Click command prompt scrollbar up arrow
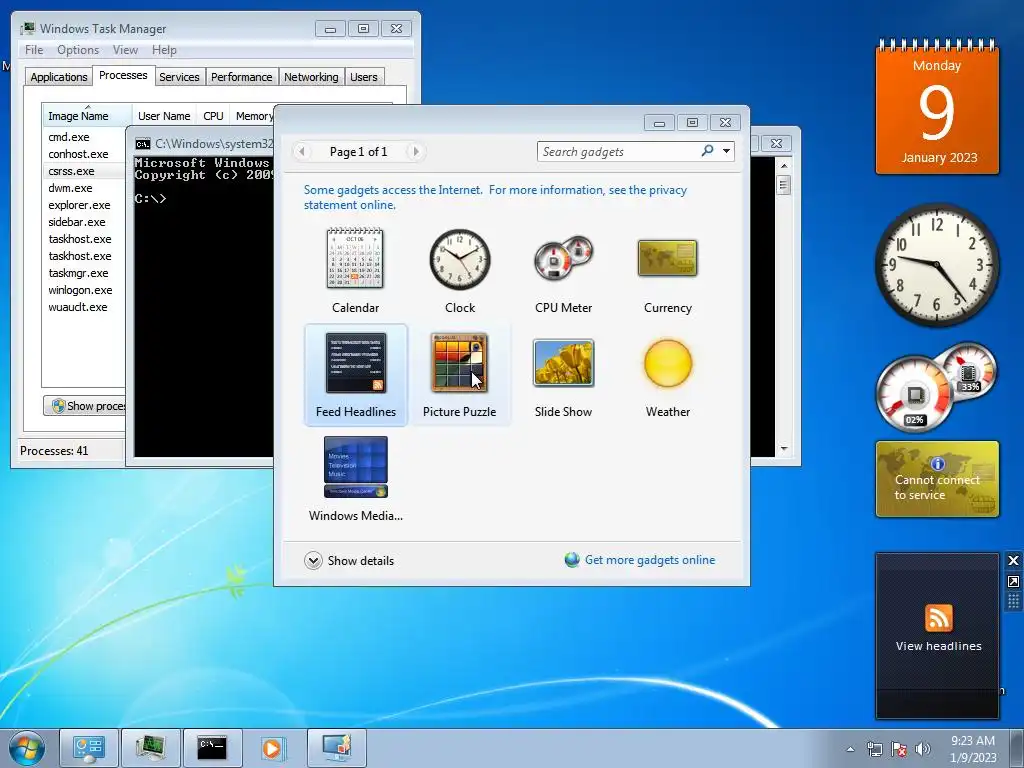 pyautogui.click(x=784, y=166)
